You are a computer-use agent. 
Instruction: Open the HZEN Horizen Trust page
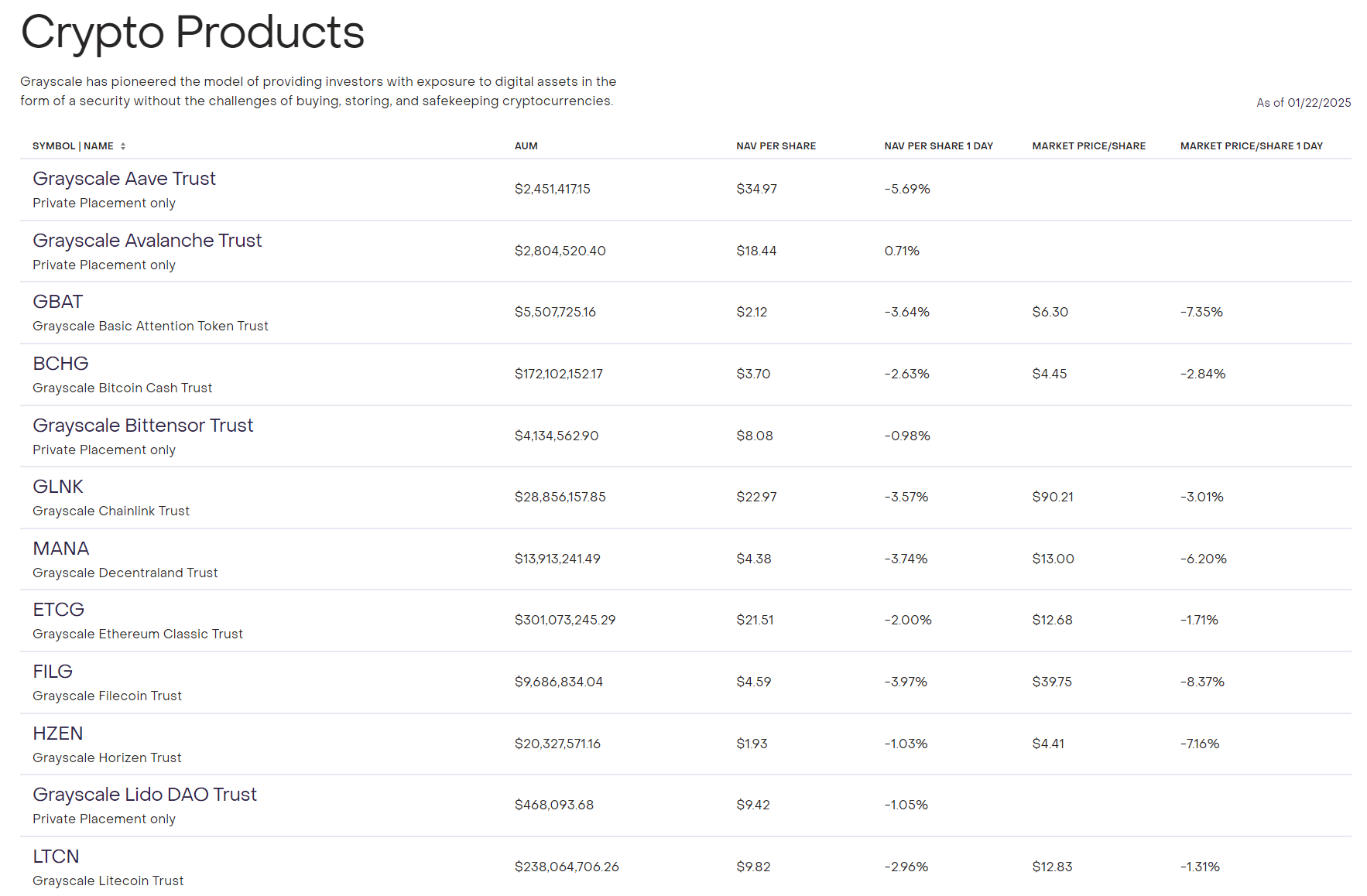(x=58, y=734)
